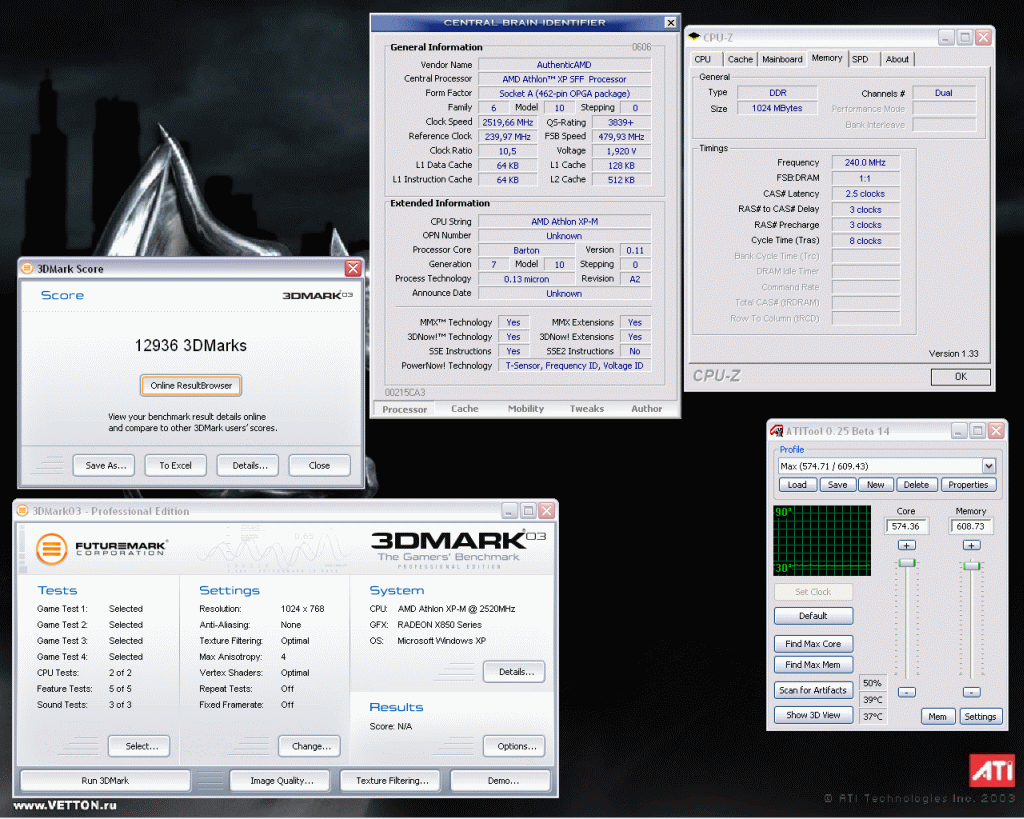Delete the ATITool profile
The image size is (1024, 819).
(x=916, y=485)
